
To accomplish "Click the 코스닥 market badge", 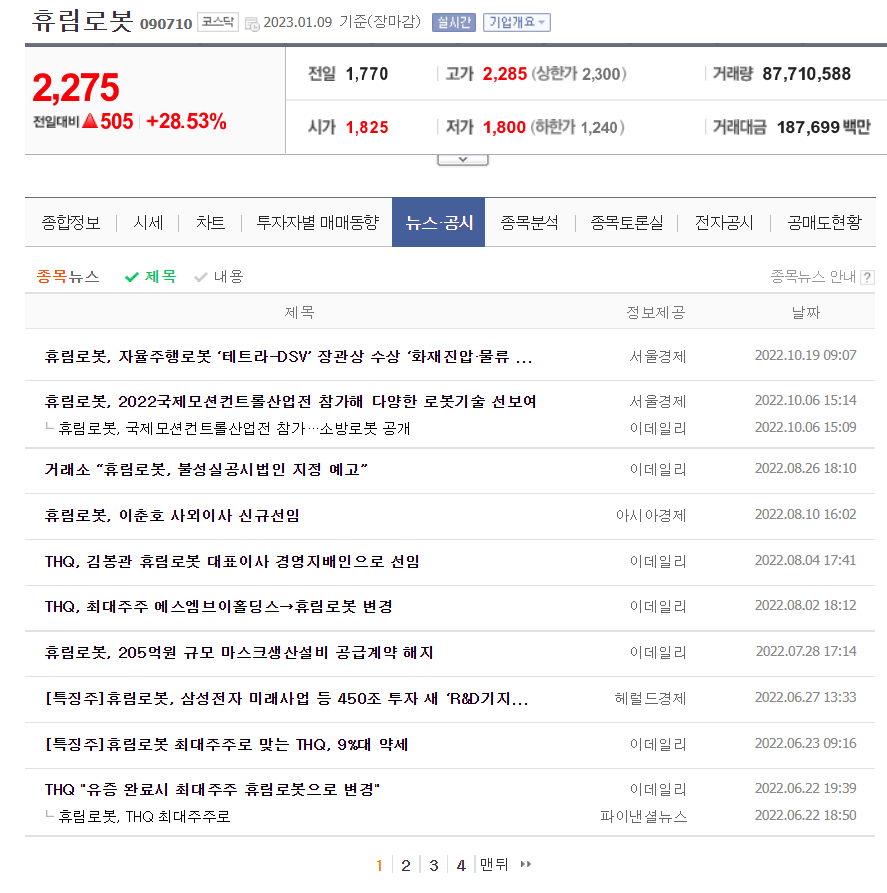I will click(218, 22).
